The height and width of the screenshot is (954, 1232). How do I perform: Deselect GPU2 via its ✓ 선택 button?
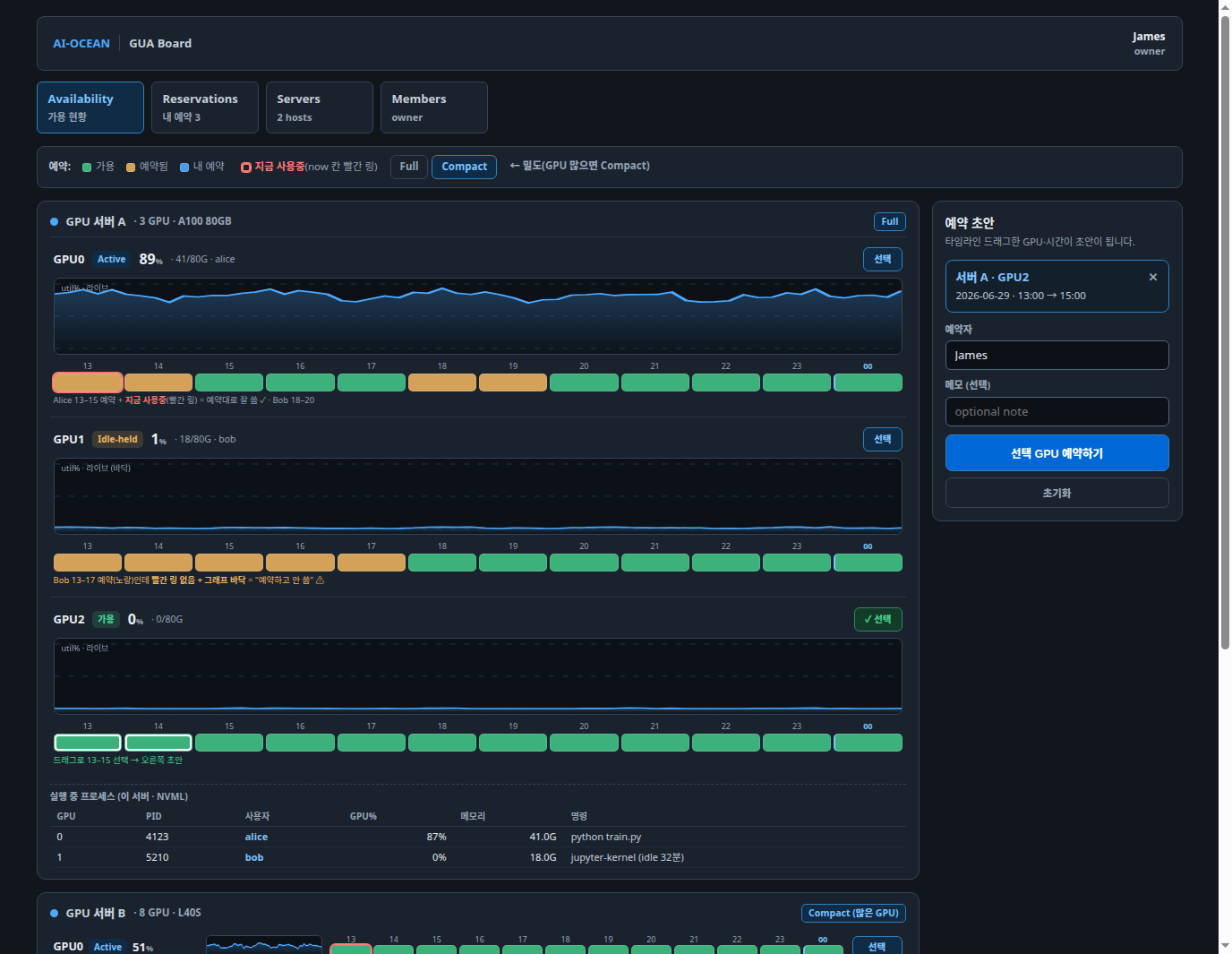878,619
